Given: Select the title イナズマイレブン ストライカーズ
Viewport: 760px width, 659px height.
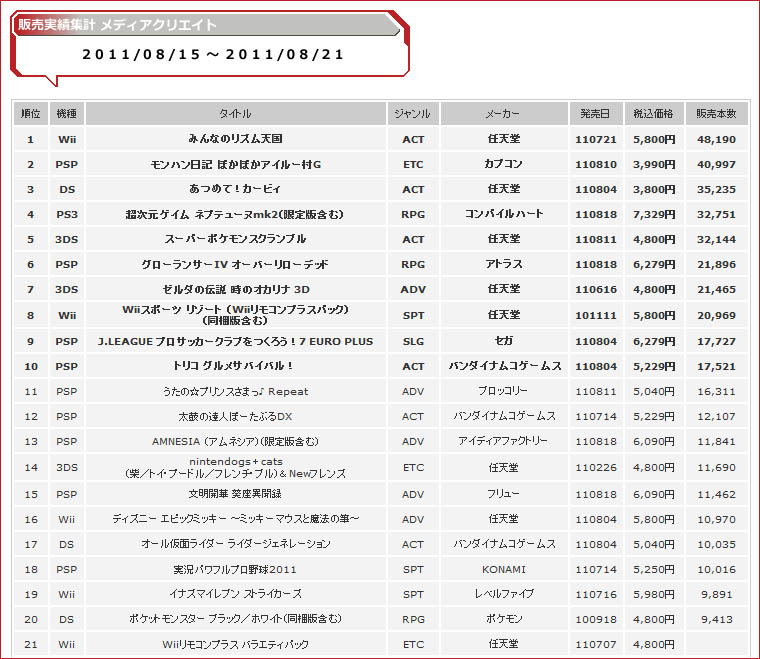Looking at the screenshot, I should point(236,594).
